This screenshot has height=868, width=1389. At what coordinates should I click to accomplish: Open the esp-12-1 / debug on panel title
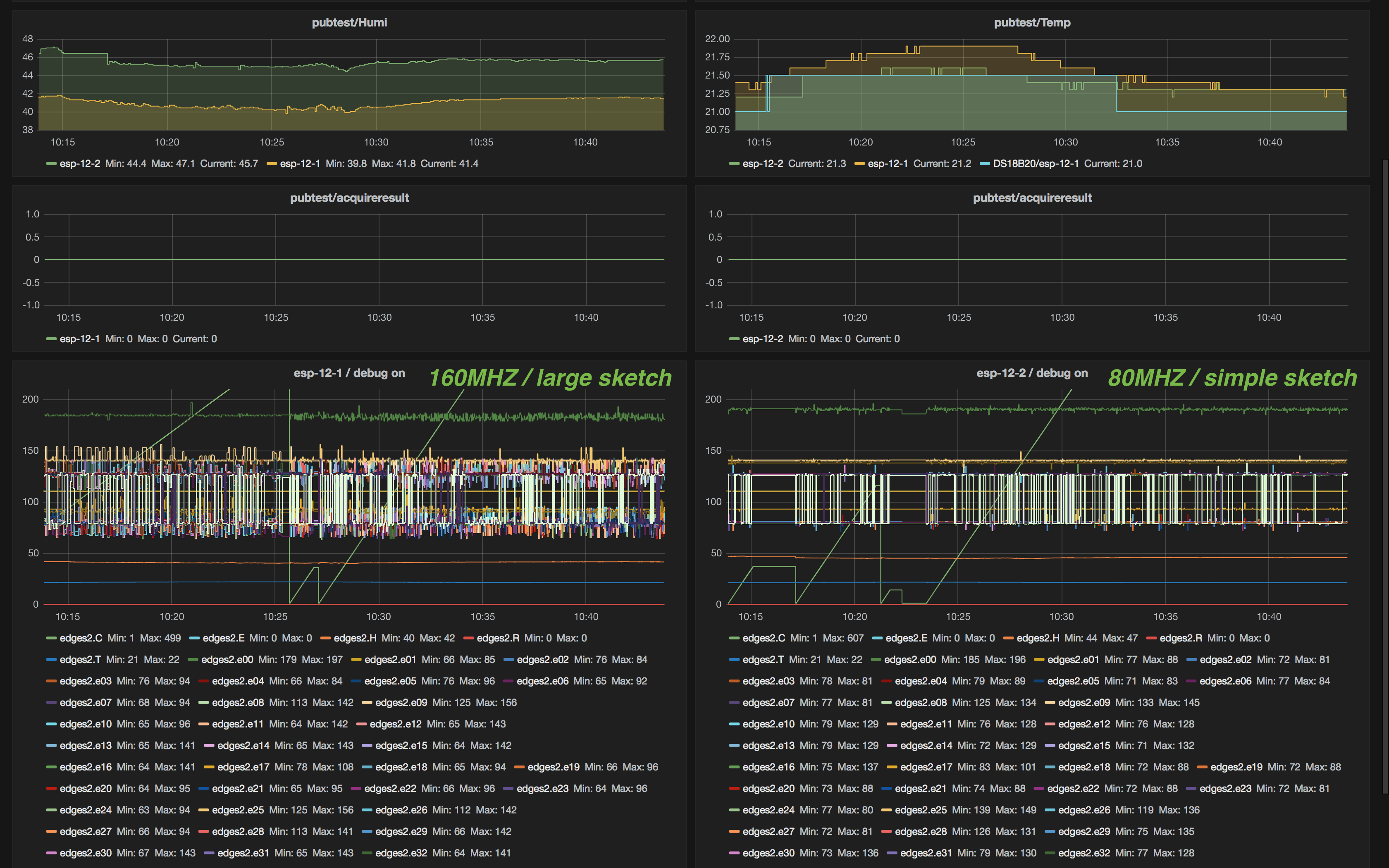click(349, 373)
